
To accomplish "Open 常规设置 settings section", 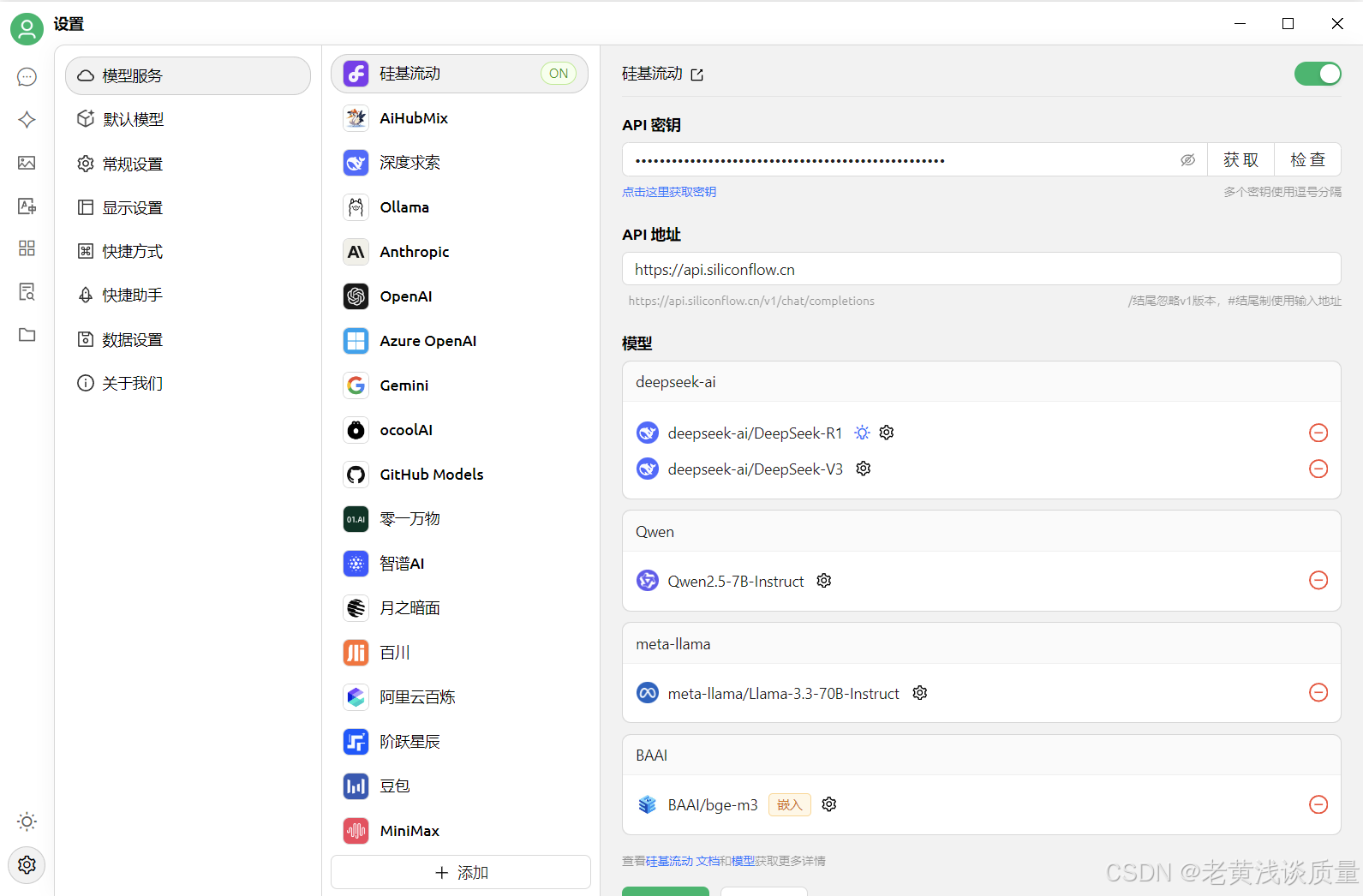I will tap(188, 164).
